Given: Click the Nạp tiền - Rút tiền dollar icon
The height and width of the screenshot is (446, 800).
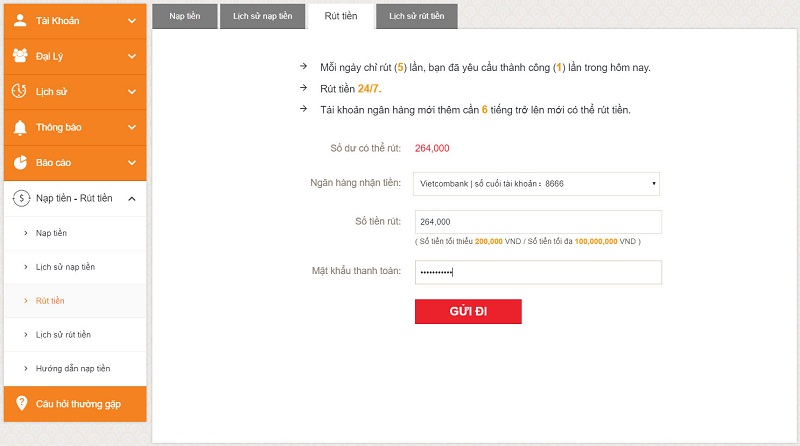Looking at the screenshot, I should coord(20,198).
